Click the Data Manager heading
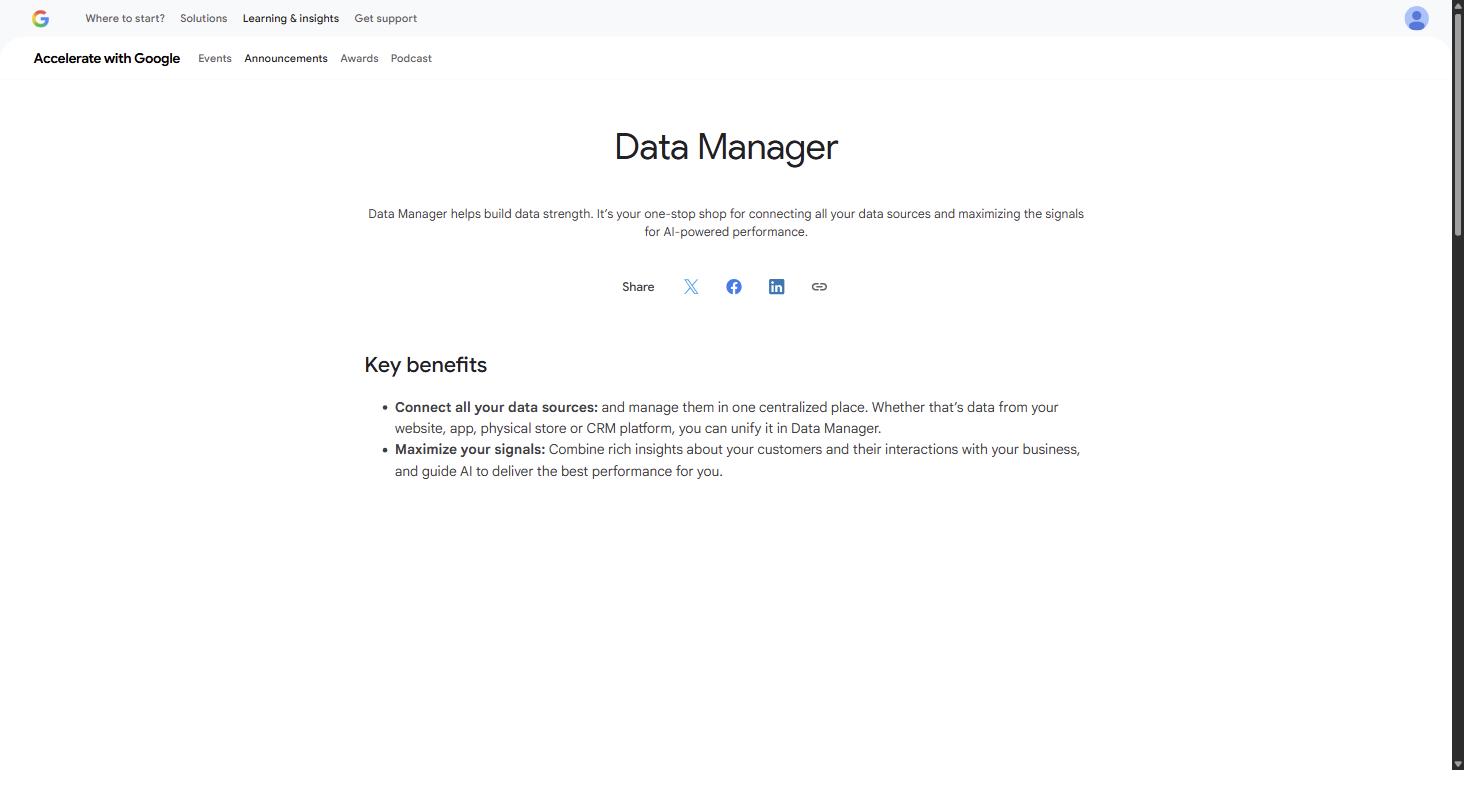 pos(726,147)
